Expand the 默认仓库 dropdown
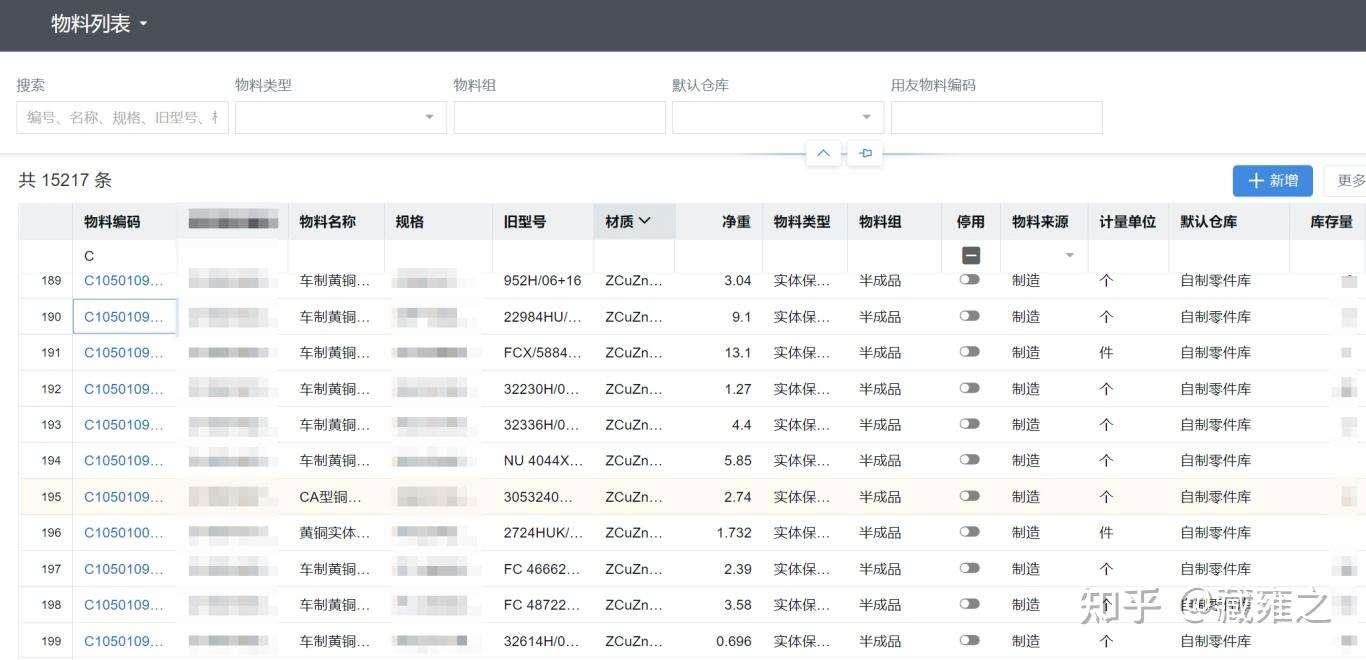This screenshot has height=660, width=1366. pyautogui.click(x=778, y=118)
